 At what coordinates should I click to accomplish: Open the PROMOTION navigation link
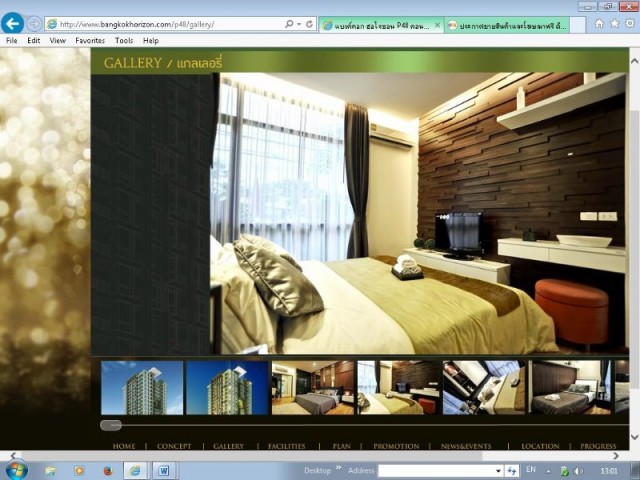(x=396, y=446)
